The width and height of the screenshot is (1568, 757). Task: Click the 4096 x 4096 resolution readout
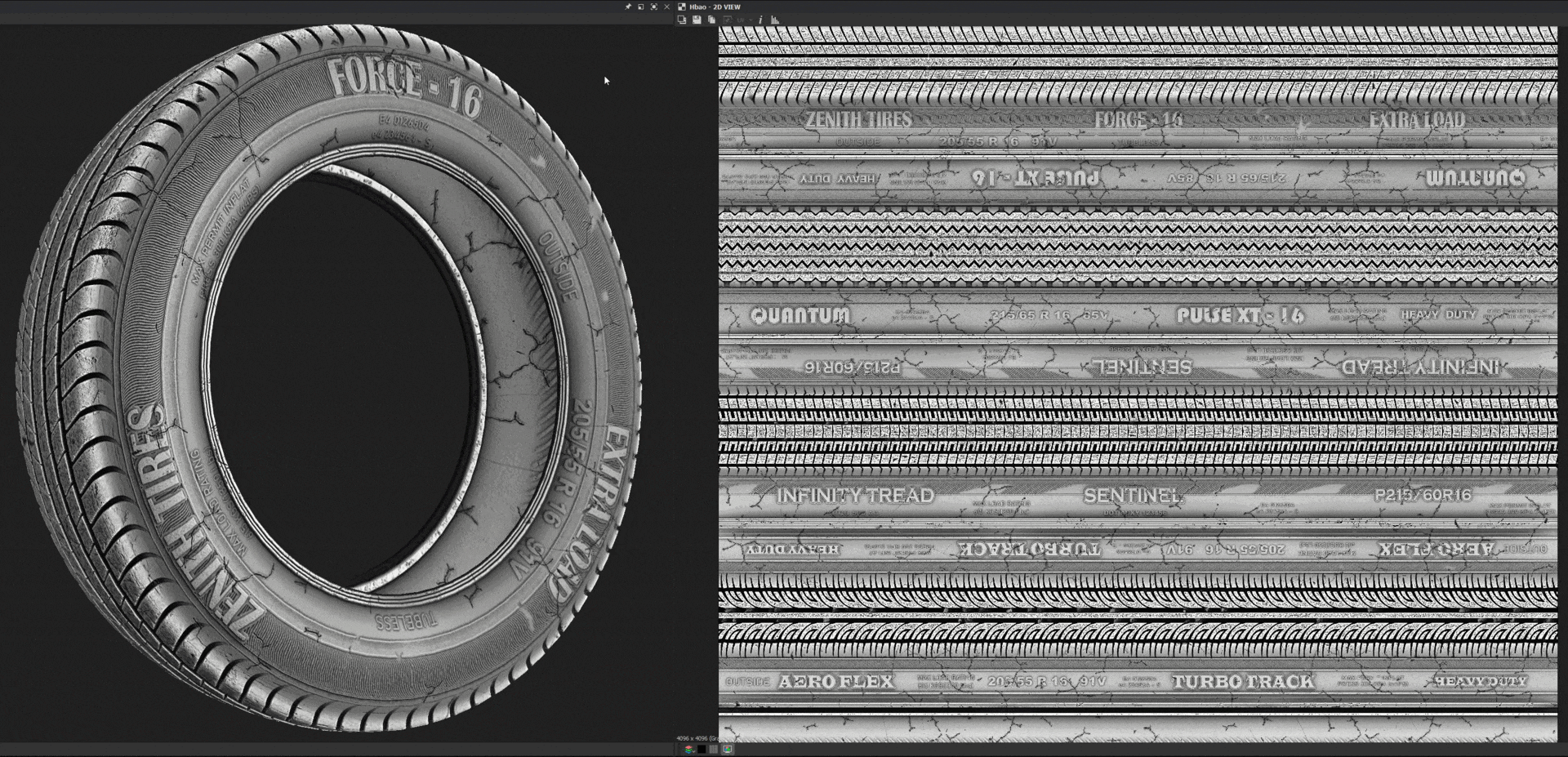click(x=697, y=738)
